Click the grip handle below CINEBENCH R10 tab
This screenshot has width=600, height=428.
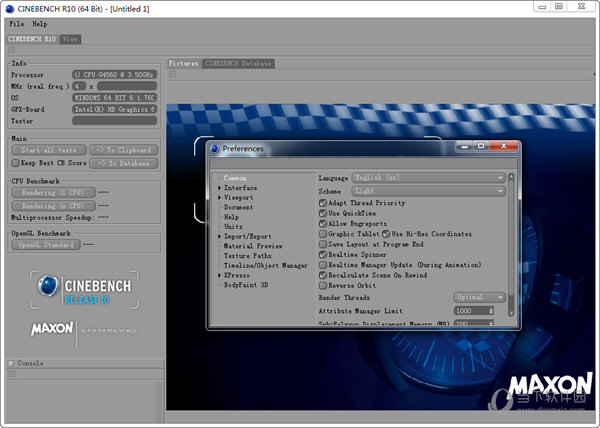[11, 50]
